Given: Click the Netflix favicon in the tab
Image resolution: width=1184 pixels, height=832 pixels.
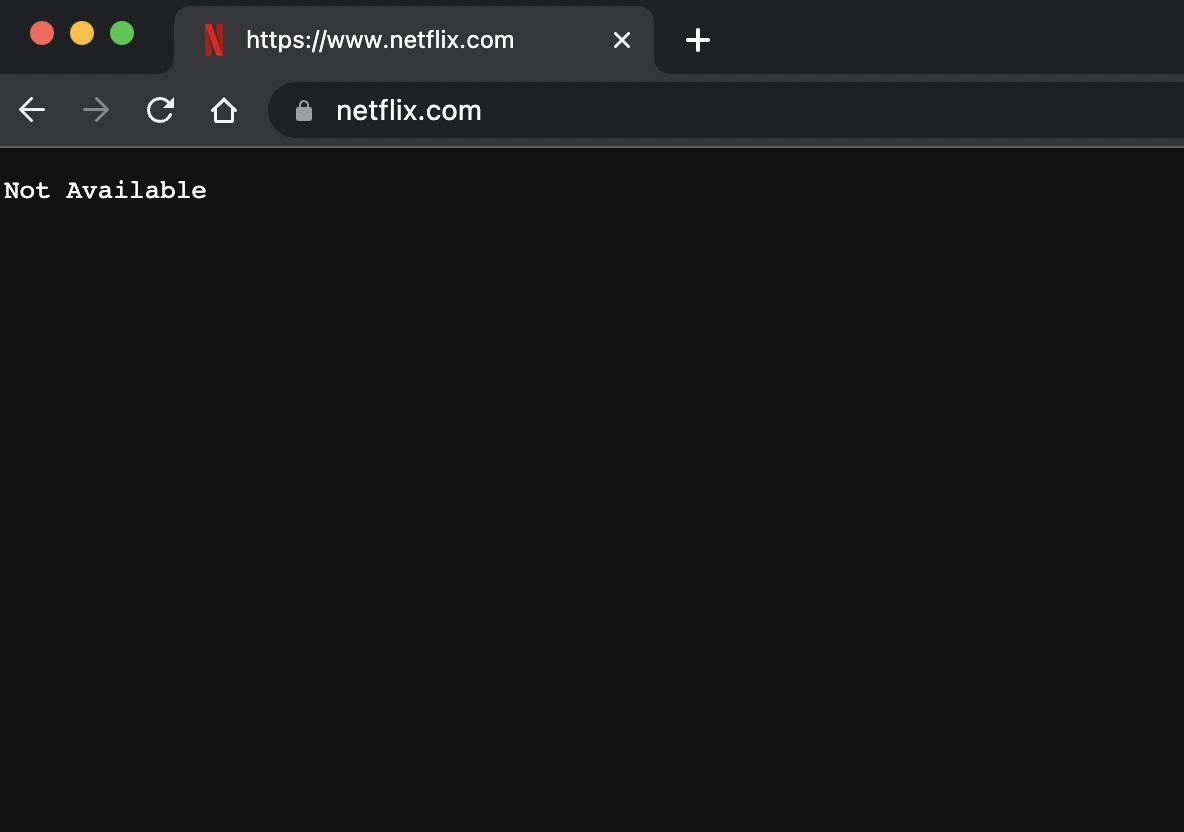Looking at the screenshot, I should [x=214, y=40].
